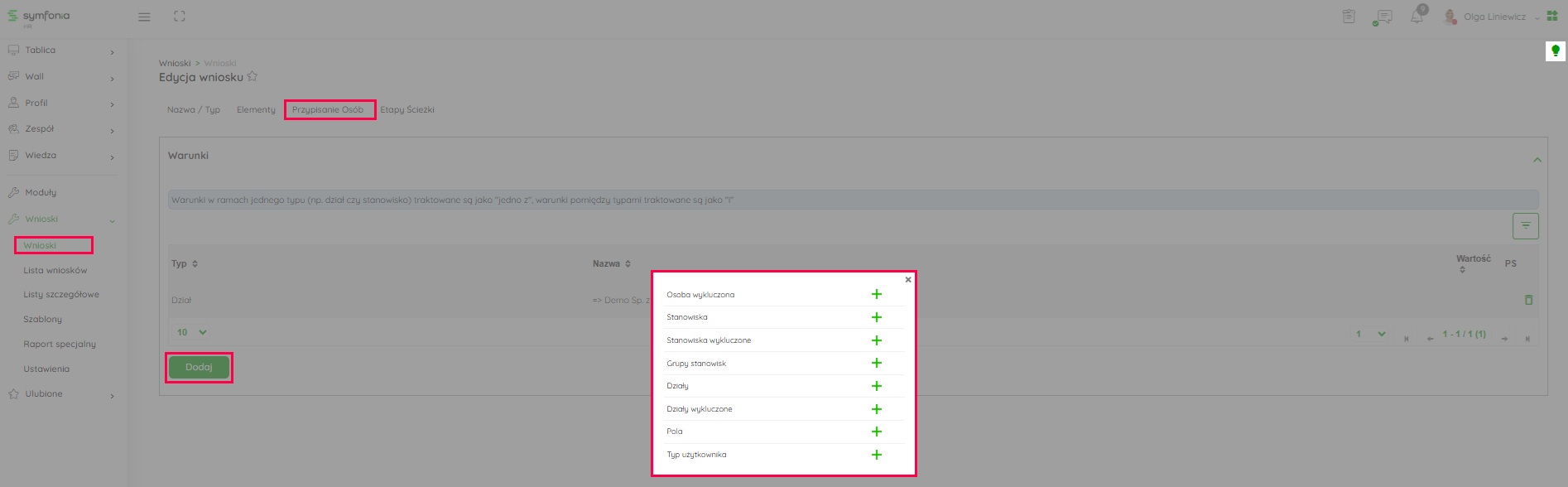Enter fullscreen mode via the header icon
The height and width of the screenshot is (487, 1568).
tap(180, 17)
